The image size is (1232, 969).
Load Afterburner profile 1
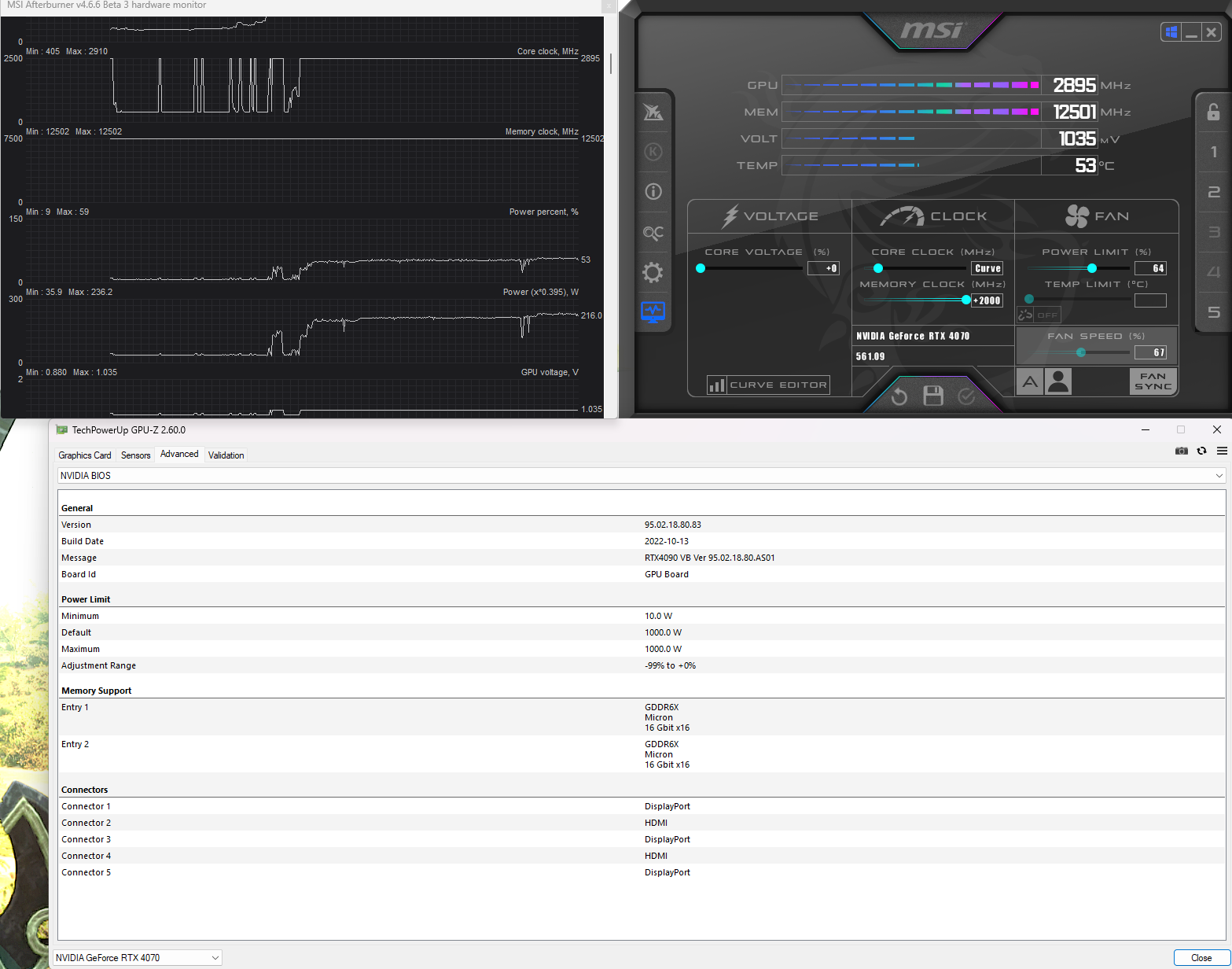click(x=1214, y=152)
